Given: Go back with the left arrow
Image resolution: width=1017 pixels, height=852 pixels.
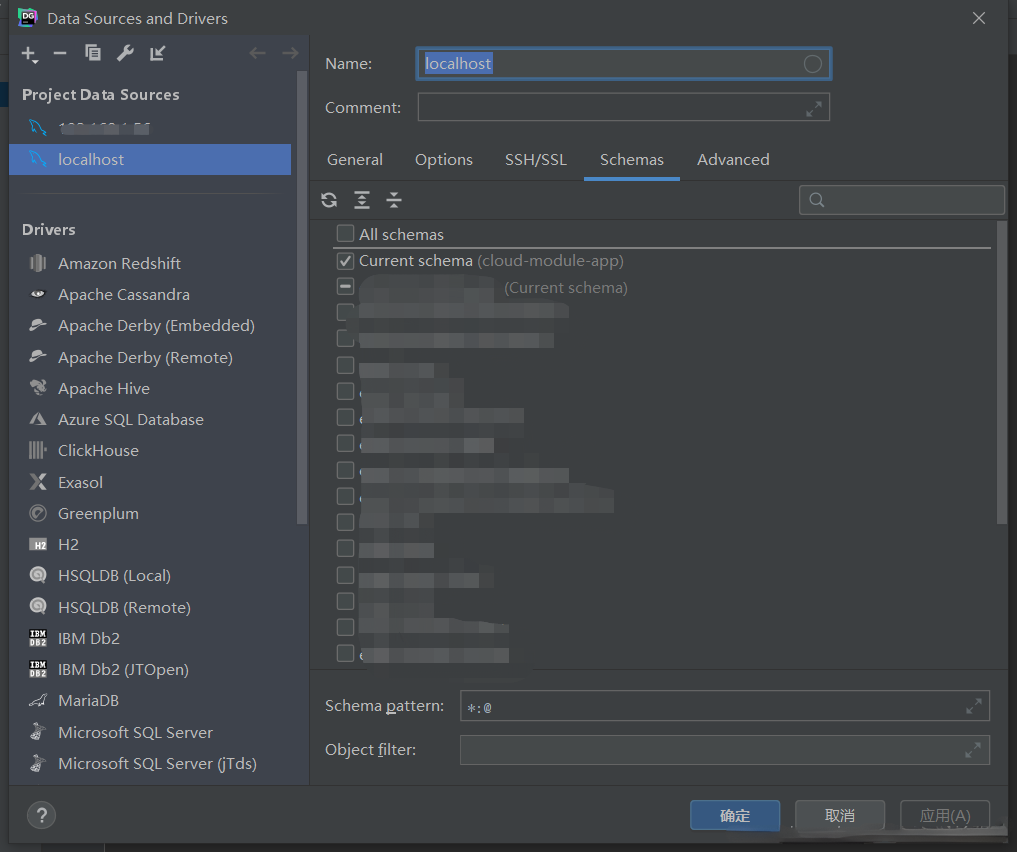Looking at the screenshot, I should (257, 53).
